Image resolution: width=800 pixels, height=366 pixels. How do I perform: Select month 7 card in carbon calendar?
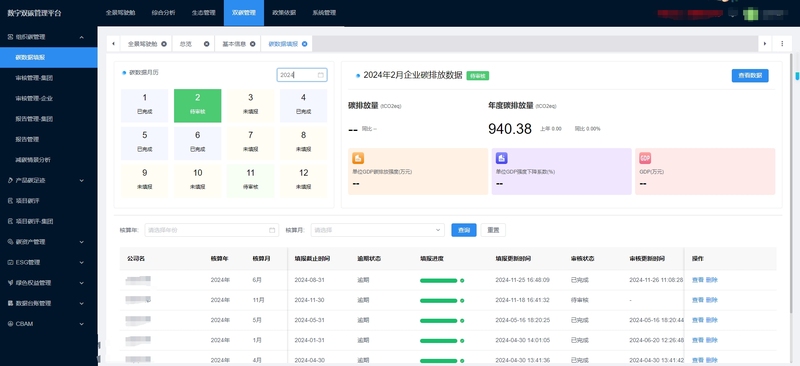point(251,143)
